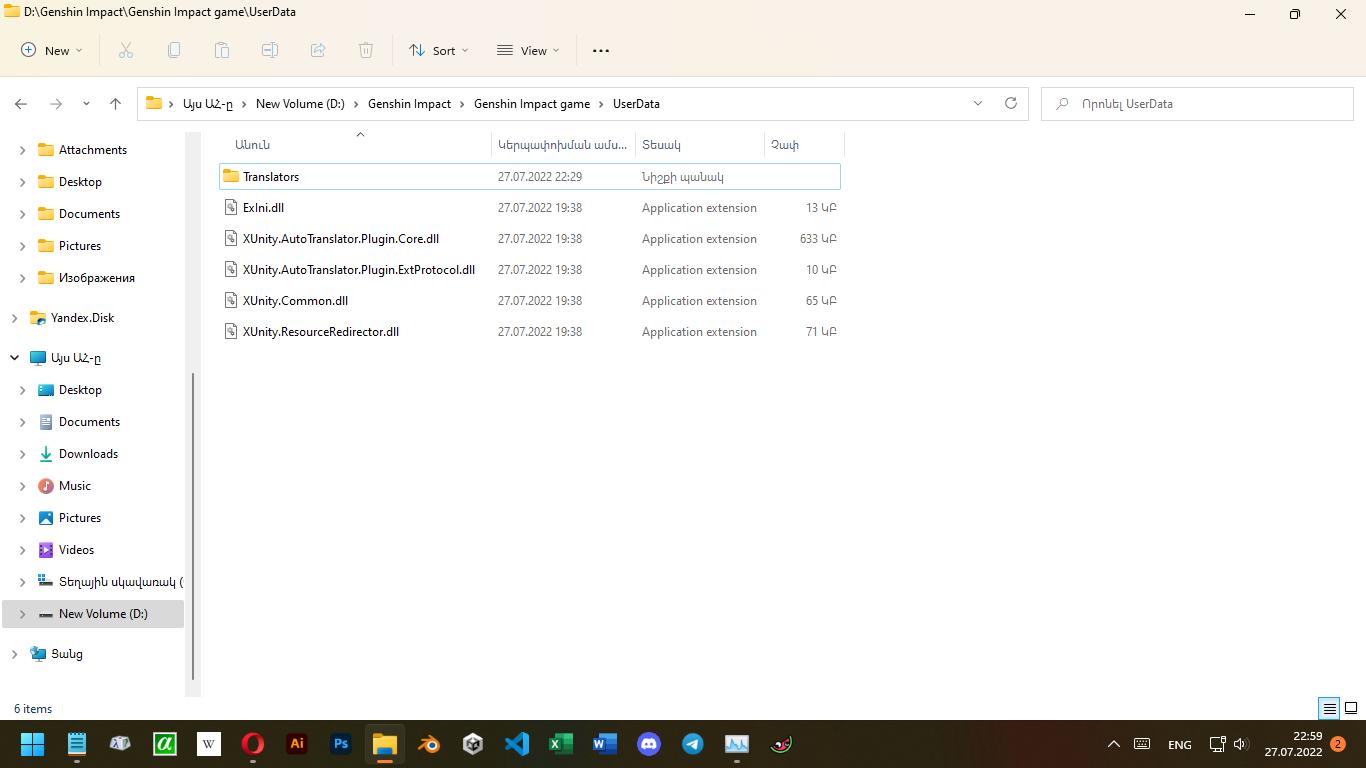This screenshot has width=1366, height=768.
Task: Open Visual Studio Code from taskbar
Action: pos(517,744)
